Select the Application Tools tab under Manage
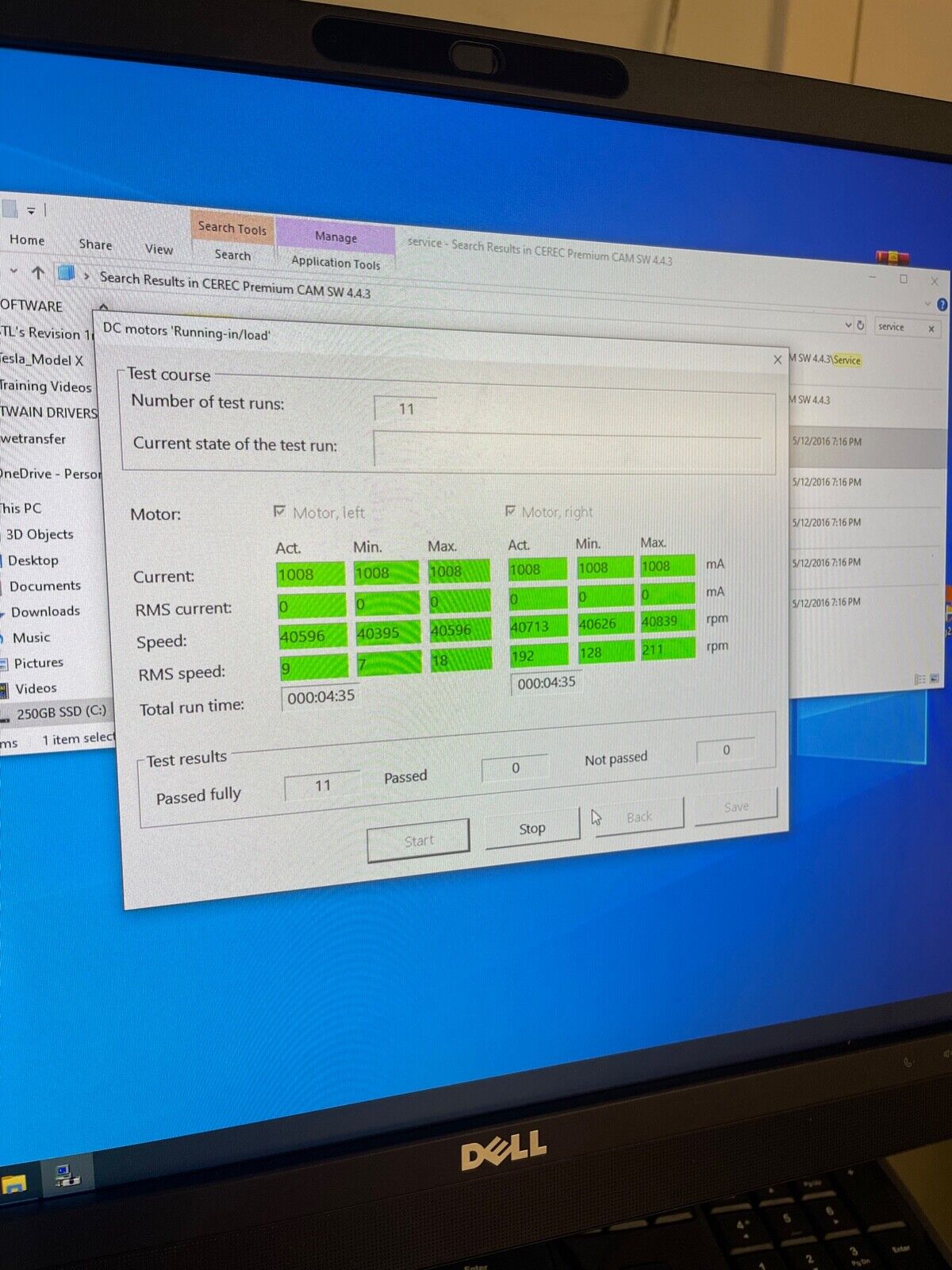This screenshot has width=952, height=1270. [336, 263]
